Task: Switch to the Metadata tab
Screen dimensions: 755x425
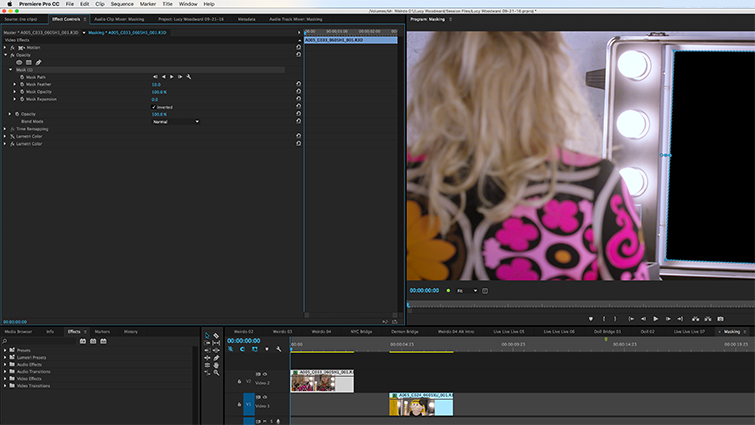Action: 247,19
